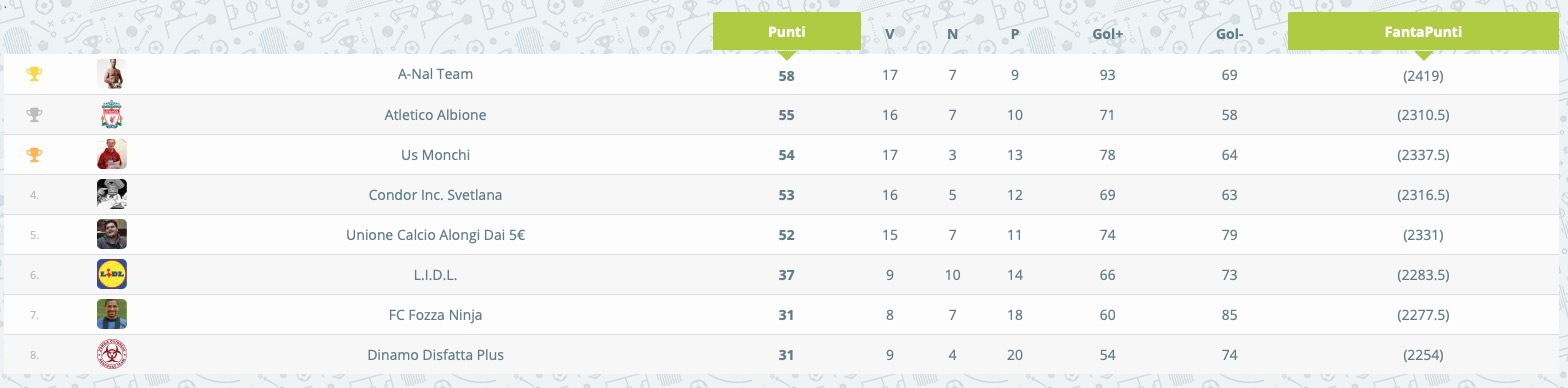Click the Condor Inc. Svetlana black-and-white avatar
The height and width of the screenshot is (388, 1568).
point(112,194)
